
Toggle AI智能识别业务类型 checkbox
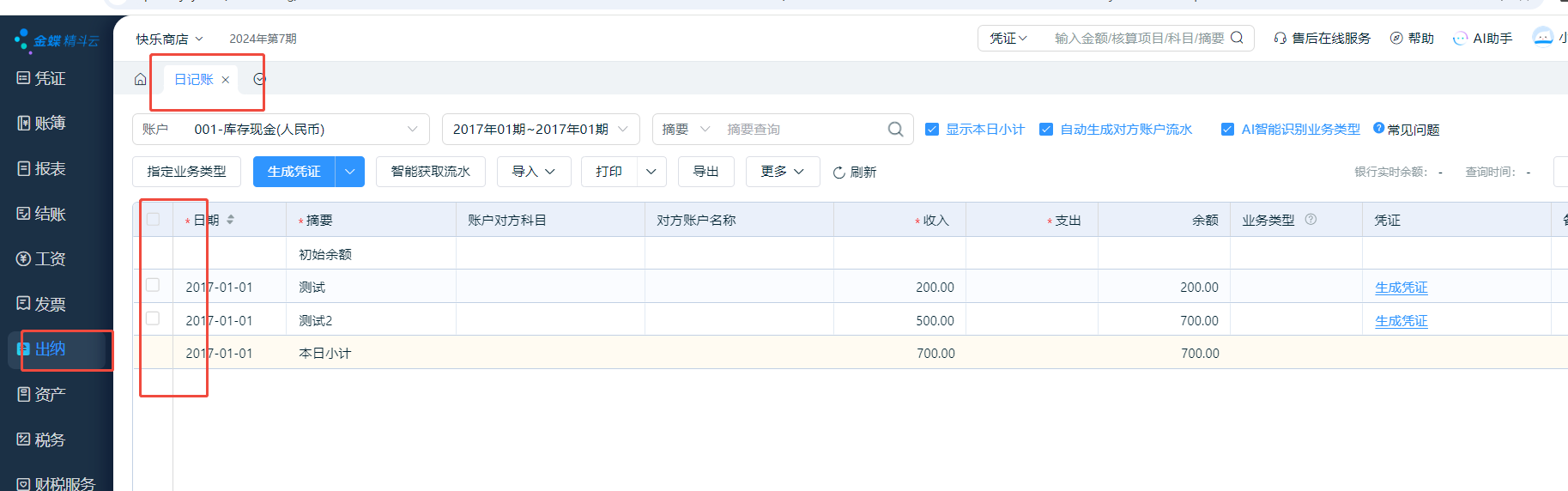pos(1227,130)
